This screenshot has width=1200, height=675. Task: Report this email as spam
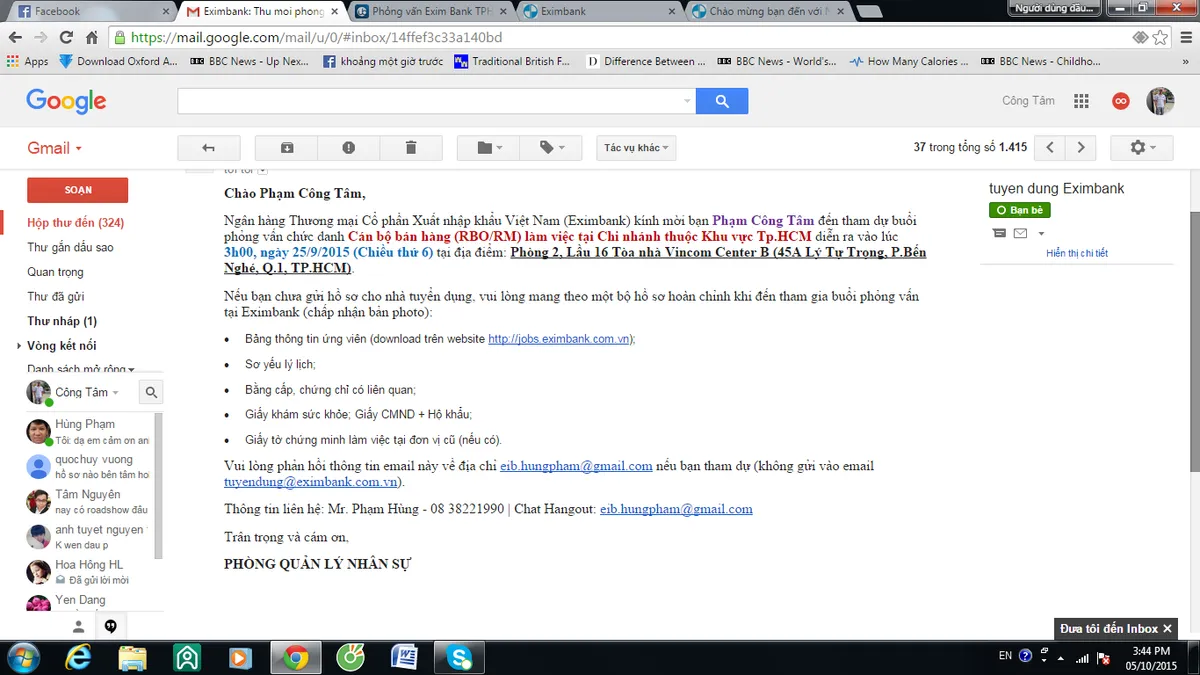348,148
